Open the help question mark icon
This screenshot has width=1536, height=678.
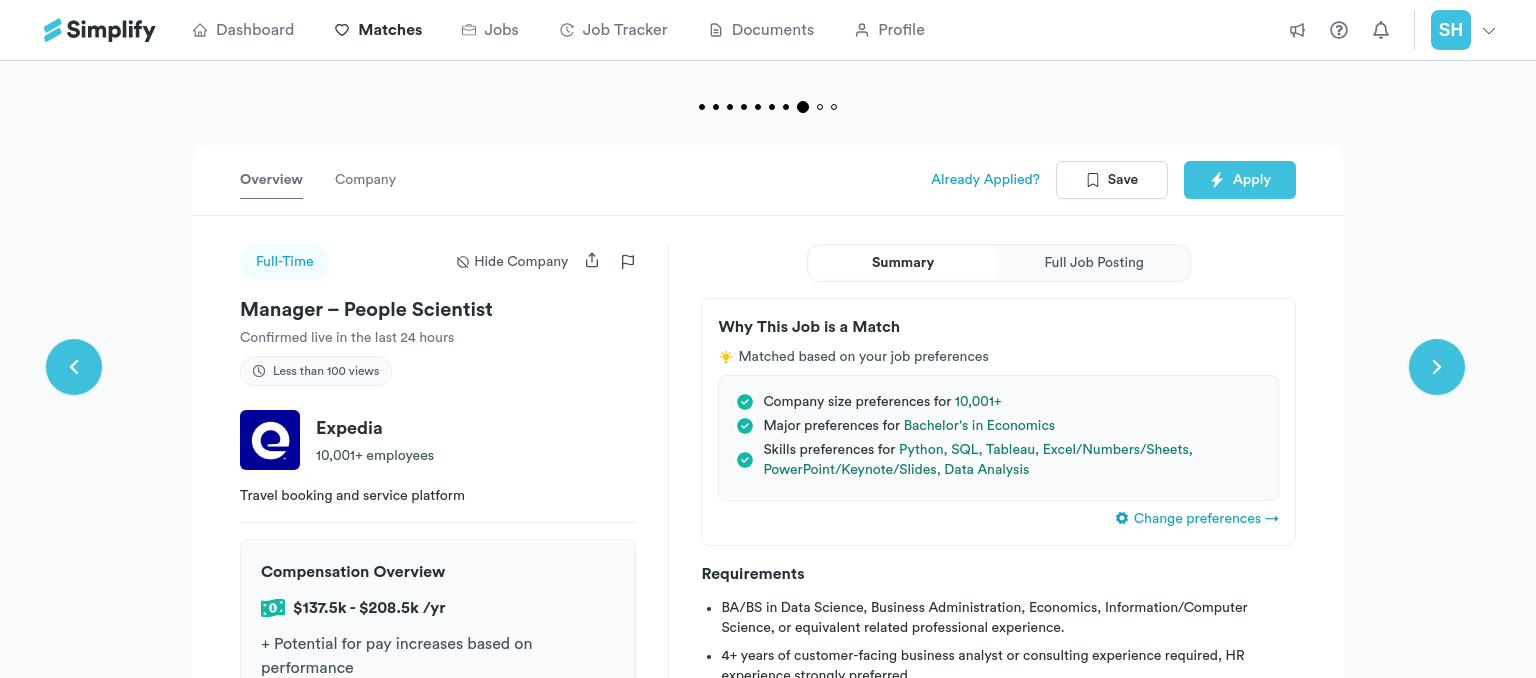pyautogui.click(x=1339, y=30)
